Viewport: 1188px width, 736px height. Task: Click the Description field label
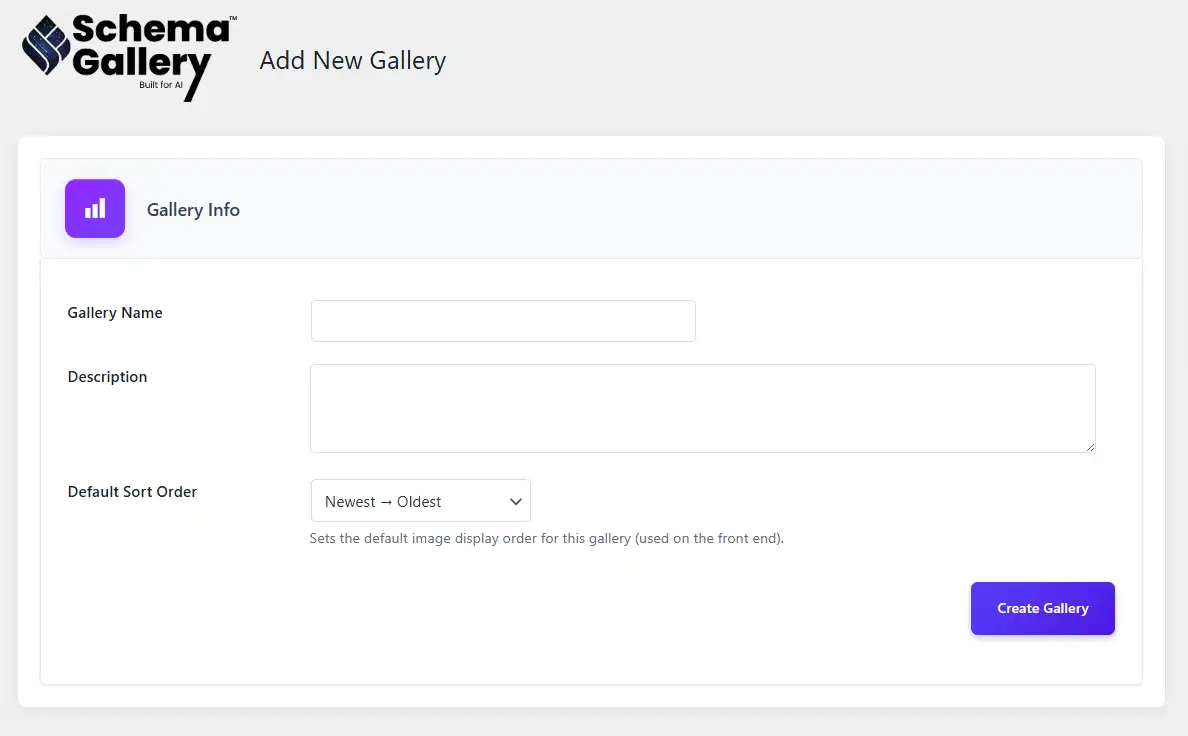(x=107, y=376)
